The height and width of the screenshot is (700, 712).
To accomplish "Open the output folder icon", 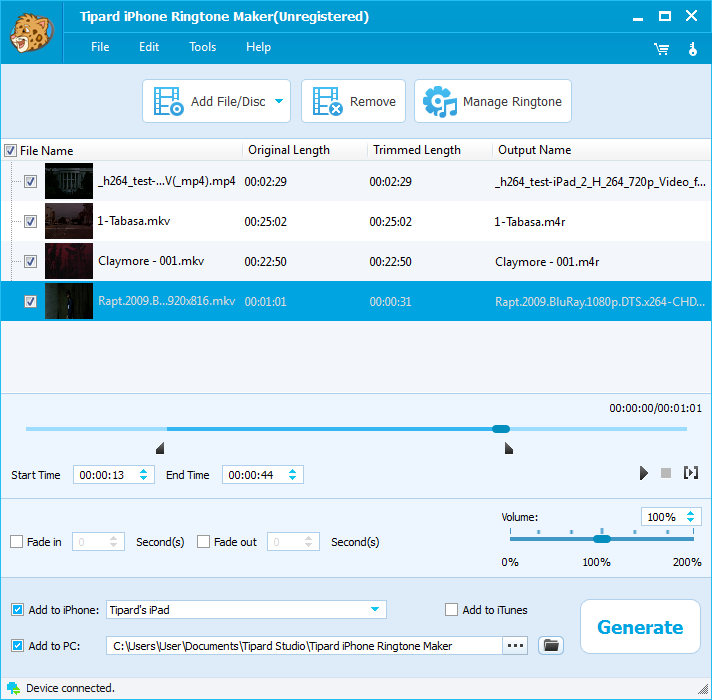I will click(551, 645).
